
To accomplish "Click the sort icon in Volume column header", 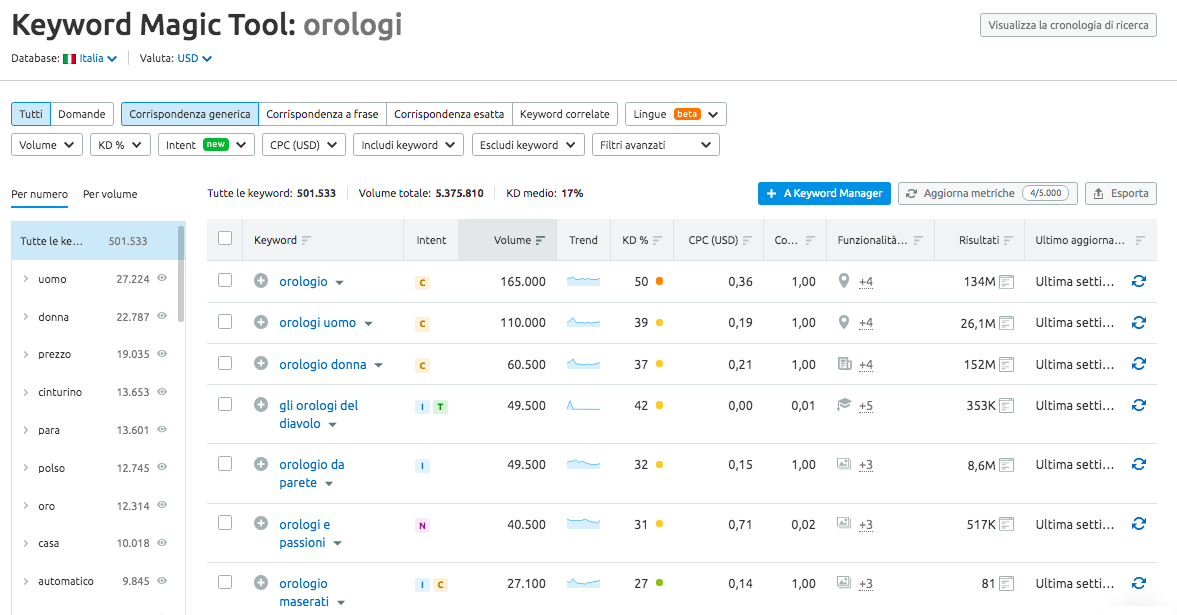I will pyautogui.click(x=541, y=240).
